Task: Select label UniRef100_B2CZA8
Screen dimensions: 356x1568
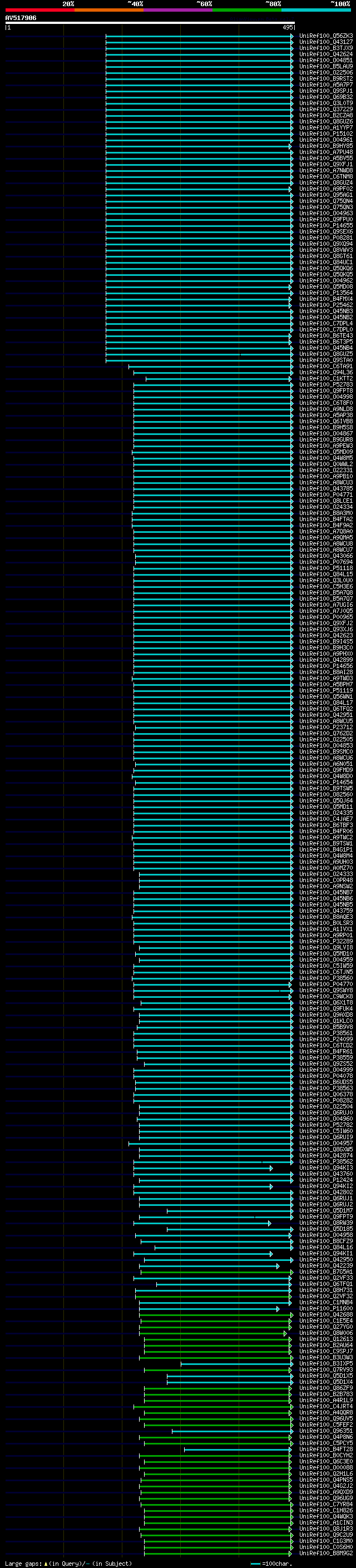Action: 325,116
